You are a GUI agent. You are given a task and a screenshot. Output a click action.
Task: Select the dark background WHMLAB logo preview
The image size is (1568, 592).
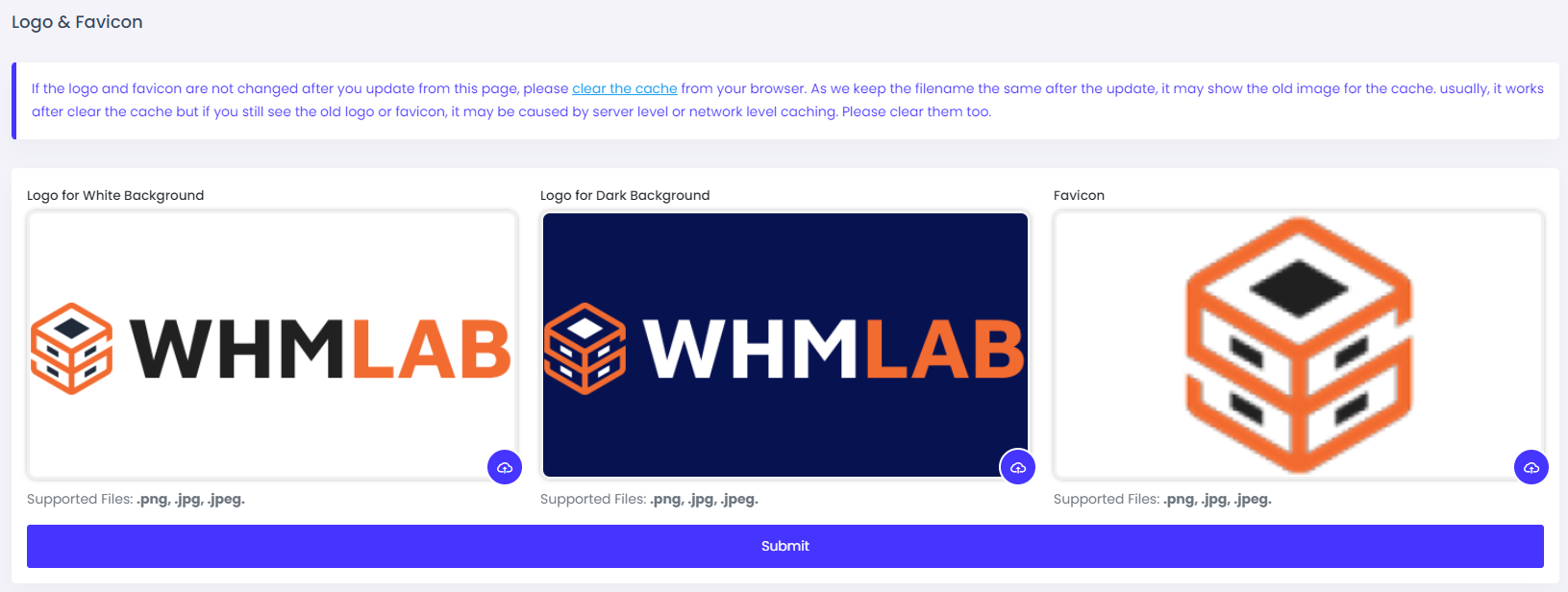coord(785,345)
